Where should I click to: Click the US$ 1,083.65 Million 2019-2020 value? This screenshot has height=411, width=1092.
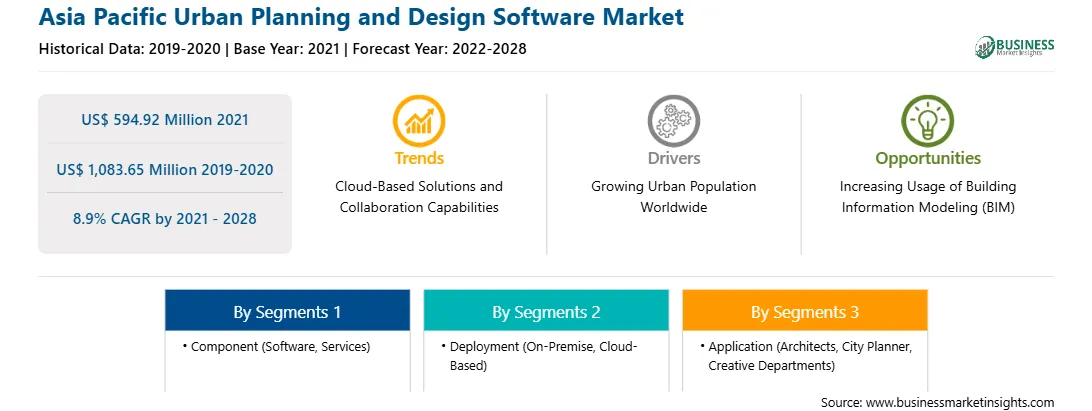pyautogui.click(x=165, y=169)
